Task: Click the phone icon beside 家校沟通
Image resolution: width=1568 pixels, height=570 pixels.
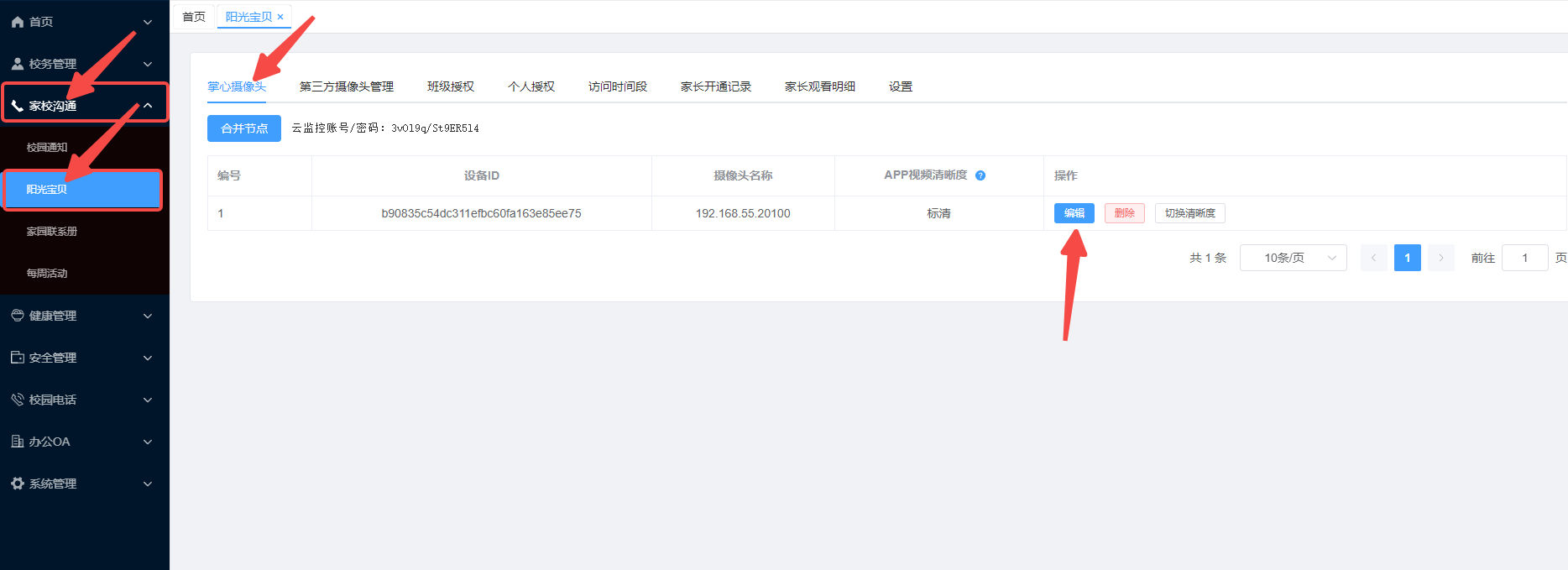Action: tap(18, 106)
